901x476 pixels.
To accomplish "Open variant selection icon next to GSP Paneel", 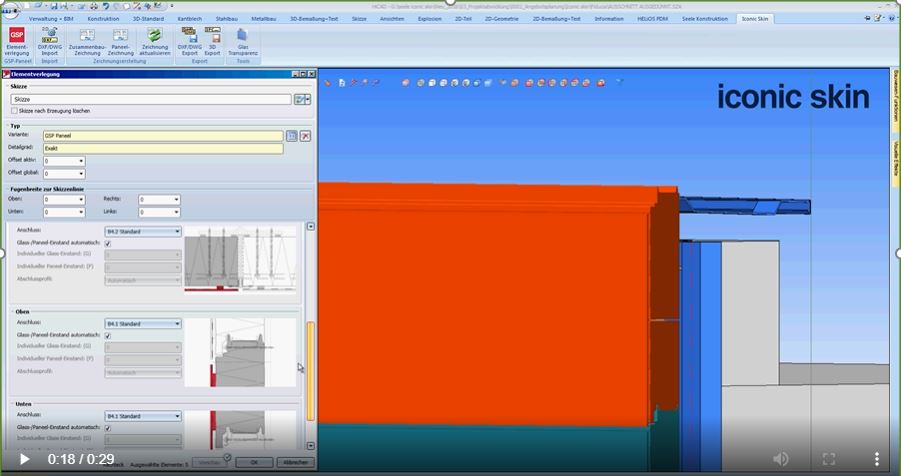I will click(x=292, y=136).
